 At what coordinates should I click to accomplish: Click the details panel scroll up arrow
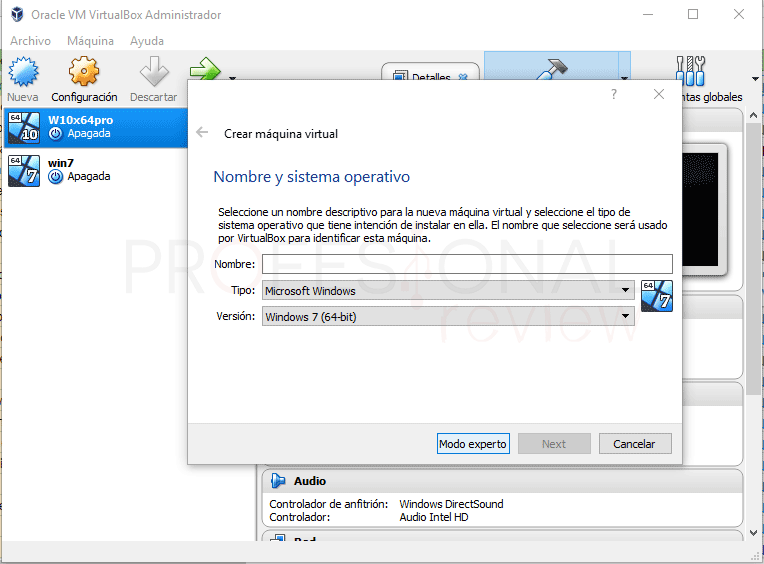(753, 115)
